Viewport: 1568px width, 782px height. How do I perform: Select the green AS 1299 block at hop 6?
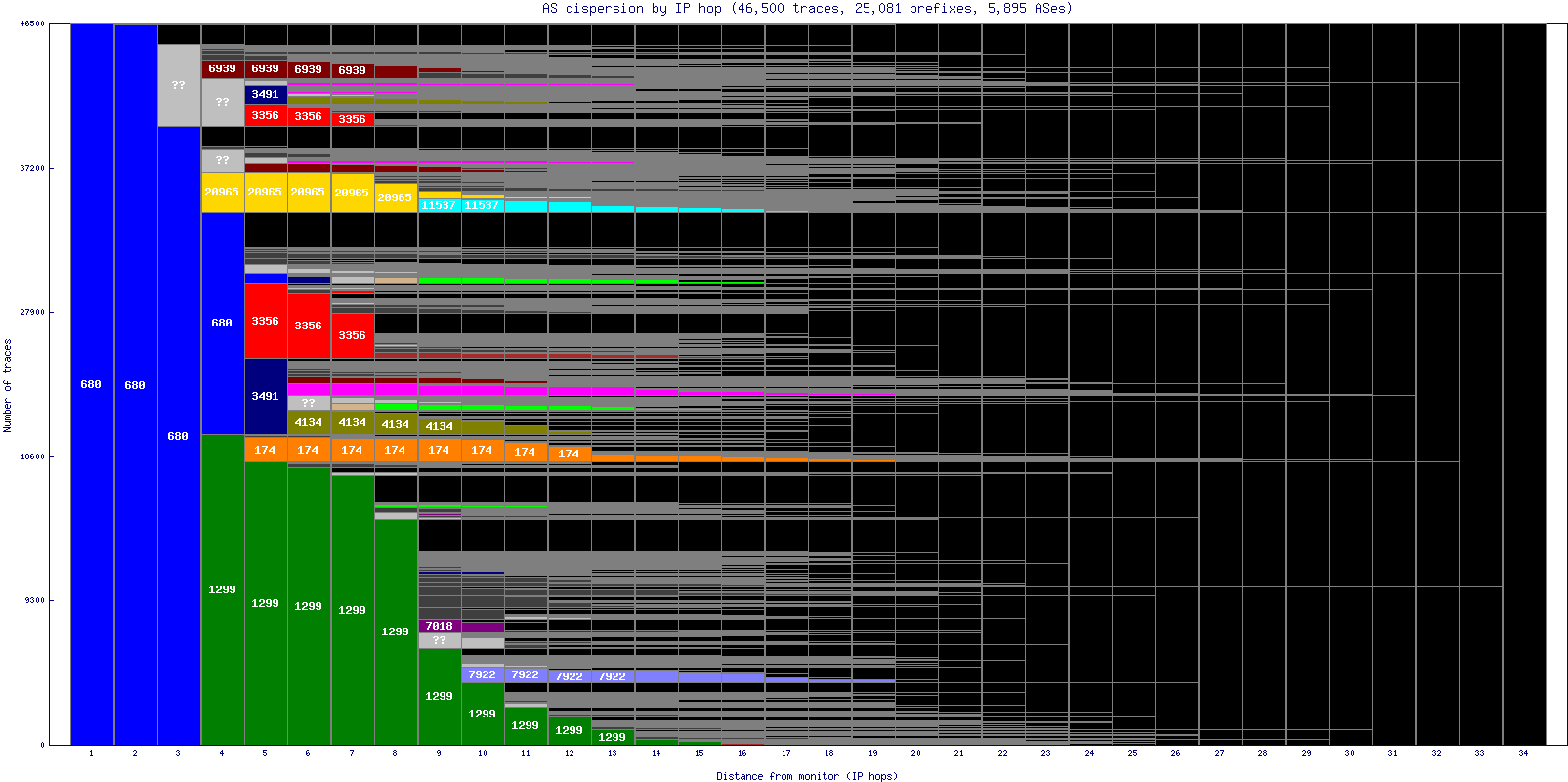pos(309,606)
